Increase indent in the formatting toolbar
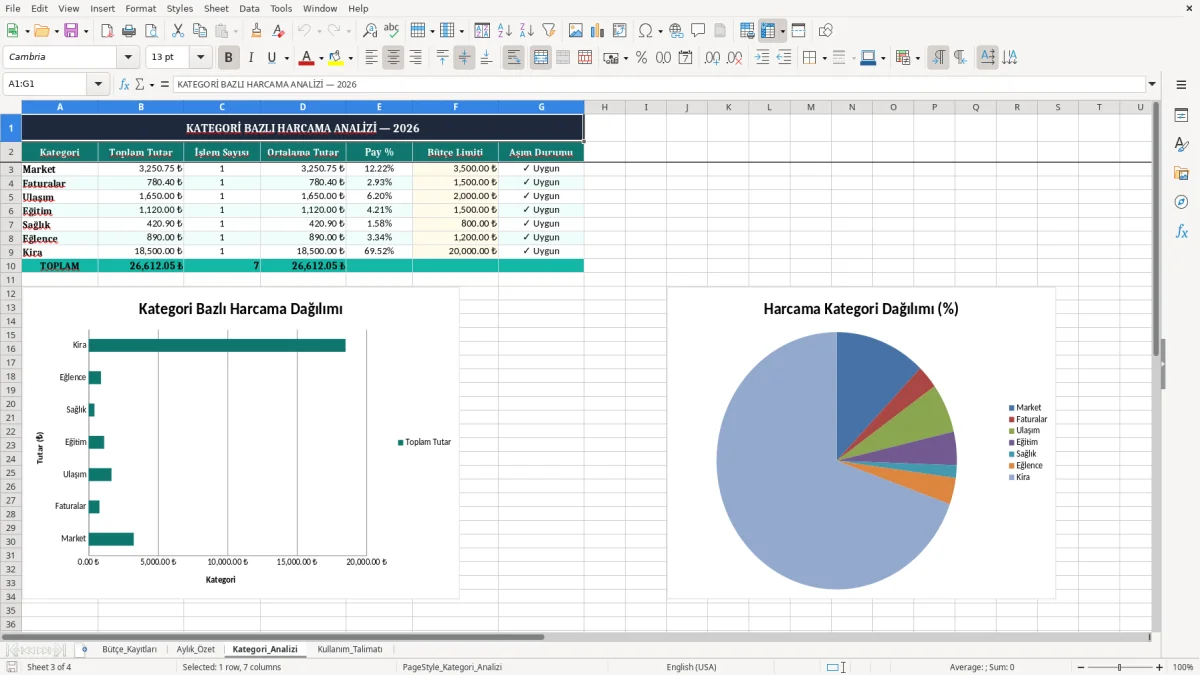The image size is (1200, 675). pos(762,58)
